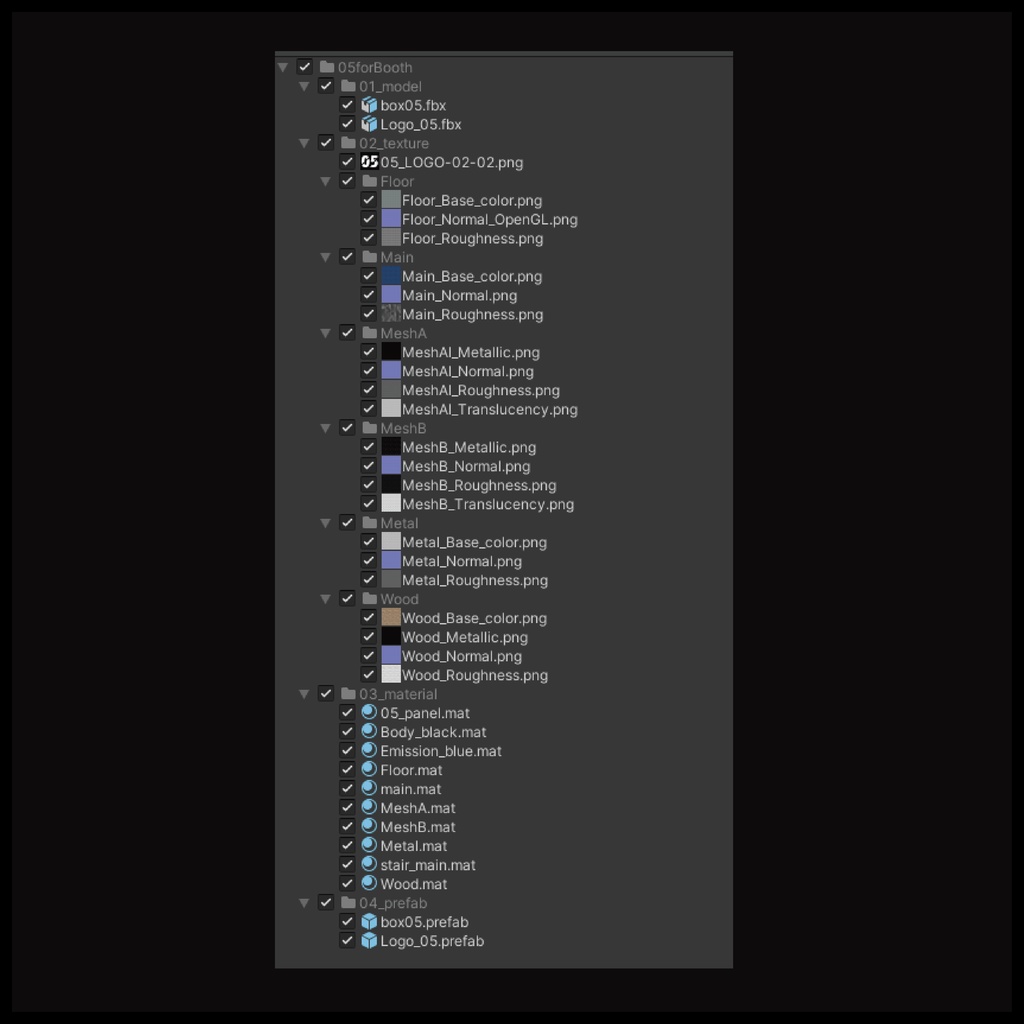Click the Logo_05.fbx model cube icon
The image size is (1024, 1024).
(x=369, y=124)
